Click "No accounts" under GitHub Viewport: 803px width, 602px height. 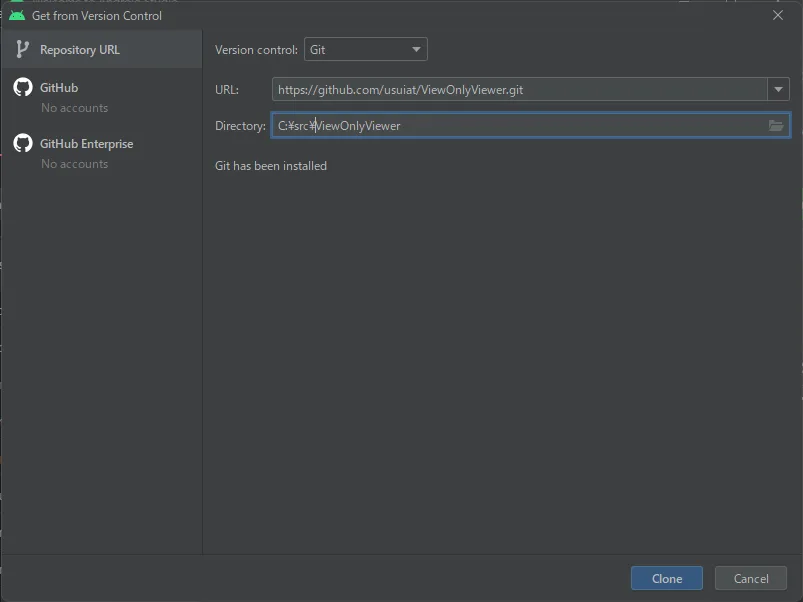click(74, 108)
